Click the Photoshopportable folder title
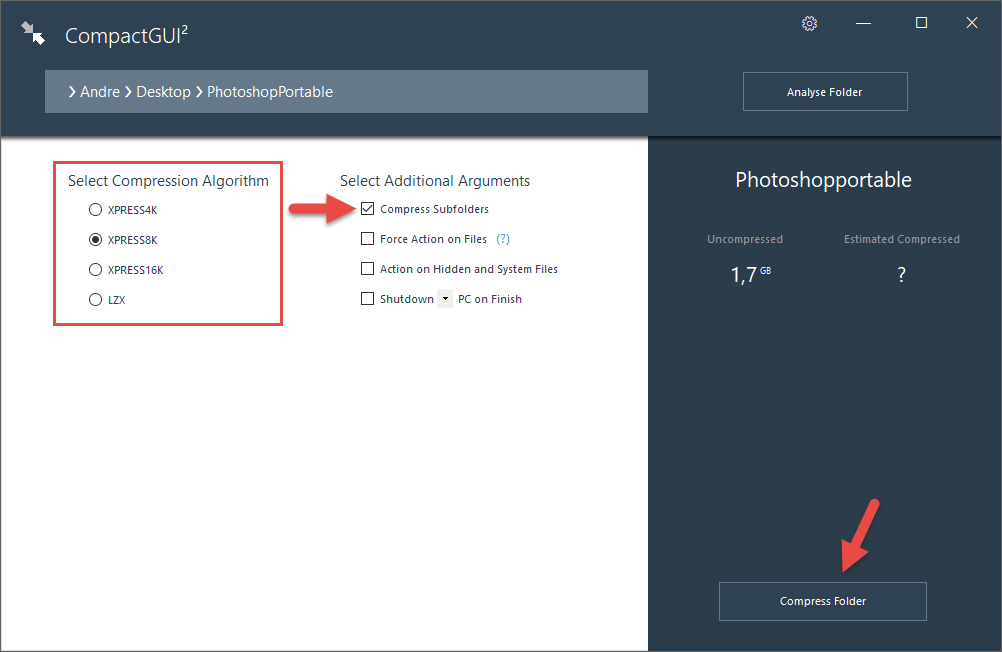This screenshot has width=1002, height=652. click(823, 180)
